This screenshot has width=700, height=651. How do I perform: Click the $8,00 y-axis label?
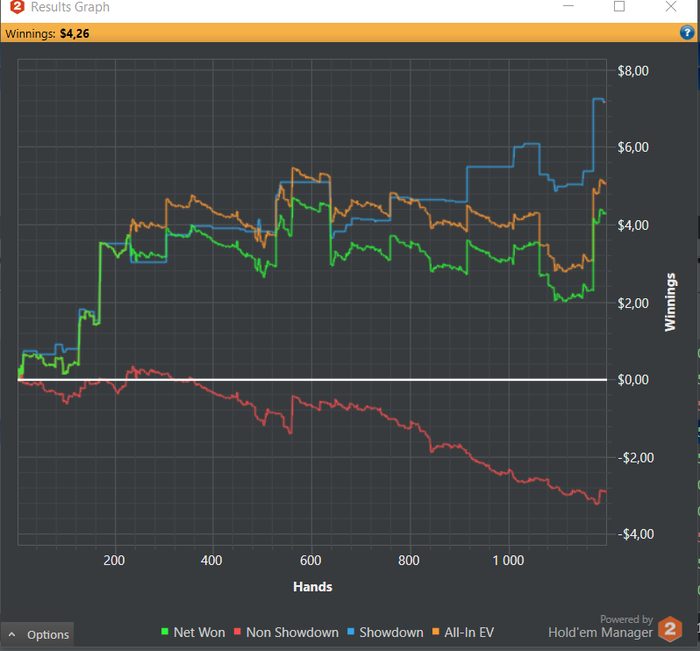pyautogui.click(x=633, y=71)
